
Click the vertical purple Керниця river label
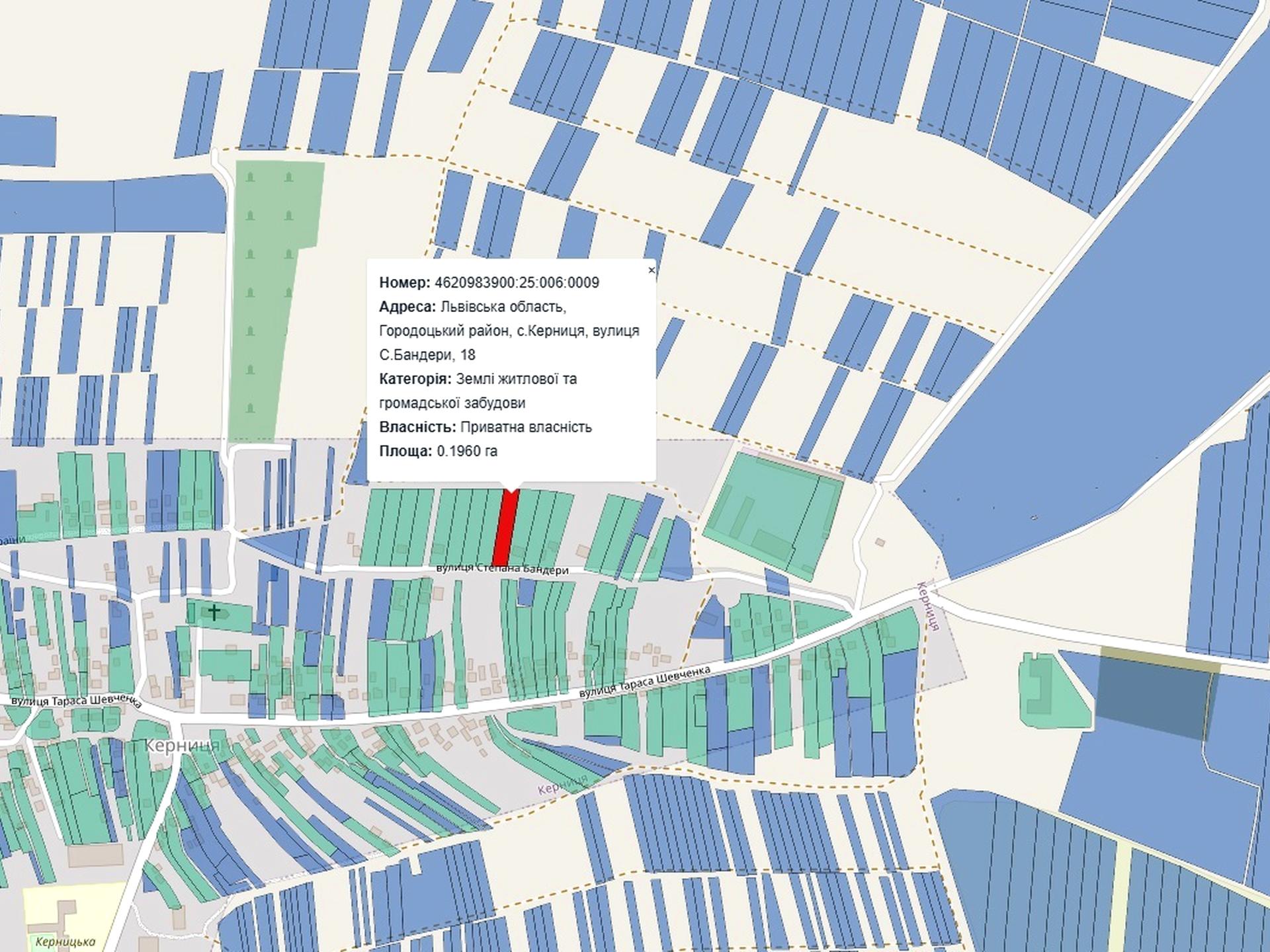929,606
